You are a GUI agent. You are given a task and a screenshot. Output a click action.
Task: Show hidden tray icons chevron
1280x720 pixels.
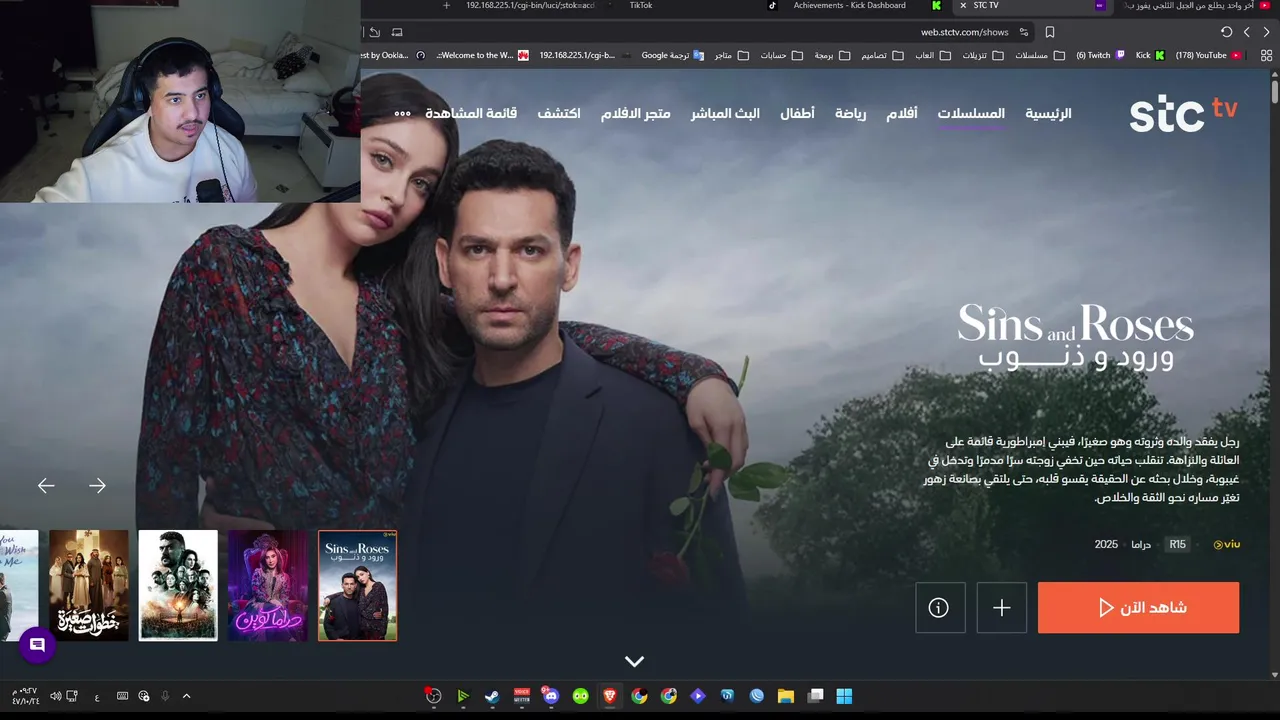[186, 696]
